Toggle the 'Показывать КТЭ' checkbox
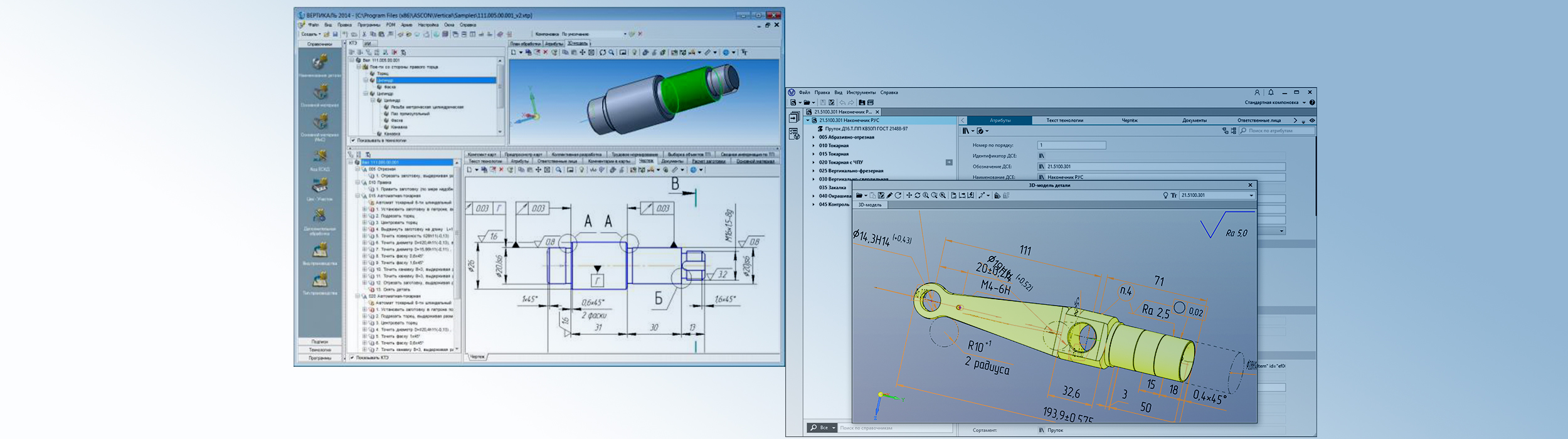 click(352, 357)
